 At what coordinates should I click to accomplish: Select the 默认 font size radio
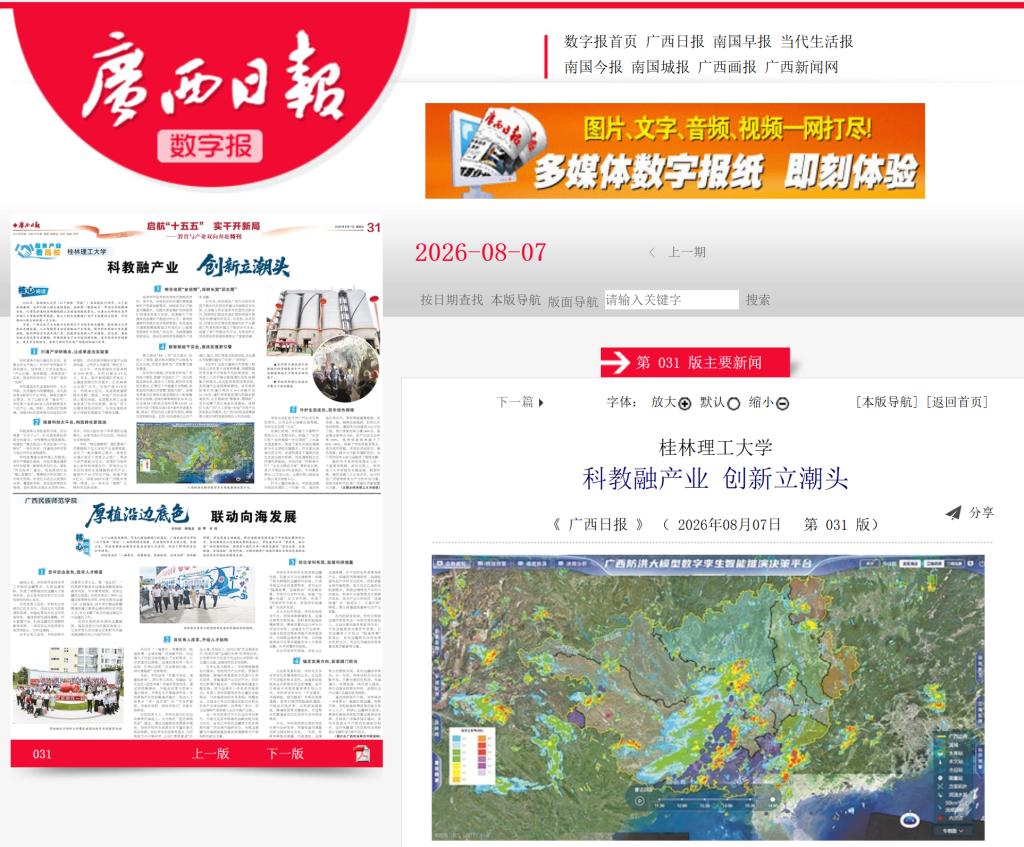coord(733,404)
